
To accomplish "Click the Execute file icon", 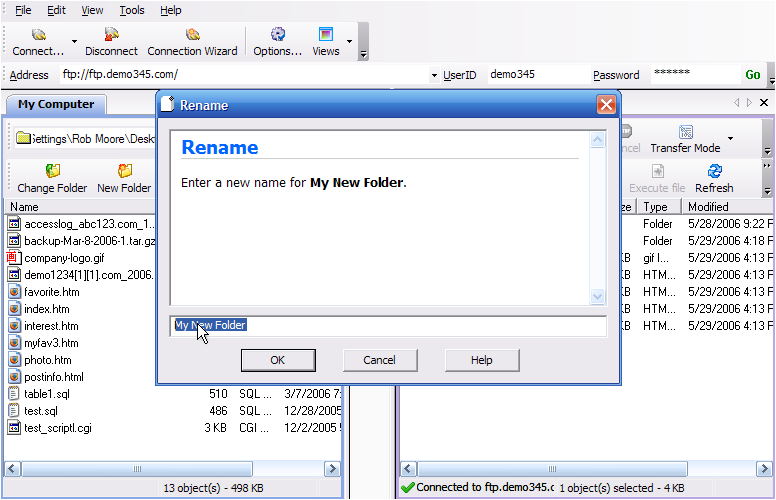I will (657, 171).
